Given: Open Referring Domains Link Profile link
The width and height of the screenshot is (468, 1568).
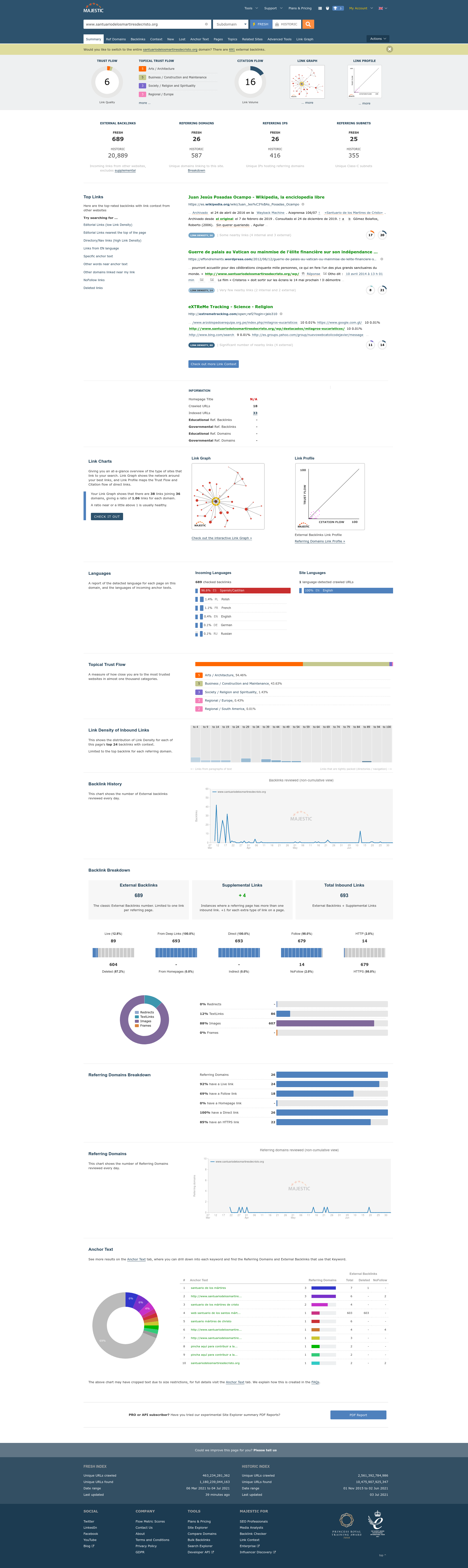Looking at the screenshot, I should (320, 541).
